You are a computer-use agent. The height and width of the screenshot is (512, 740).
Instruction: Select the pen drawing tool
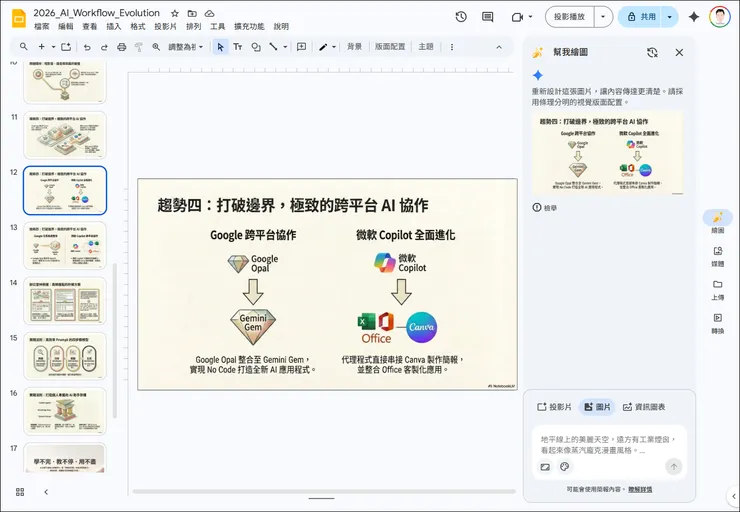pos(323,47)
